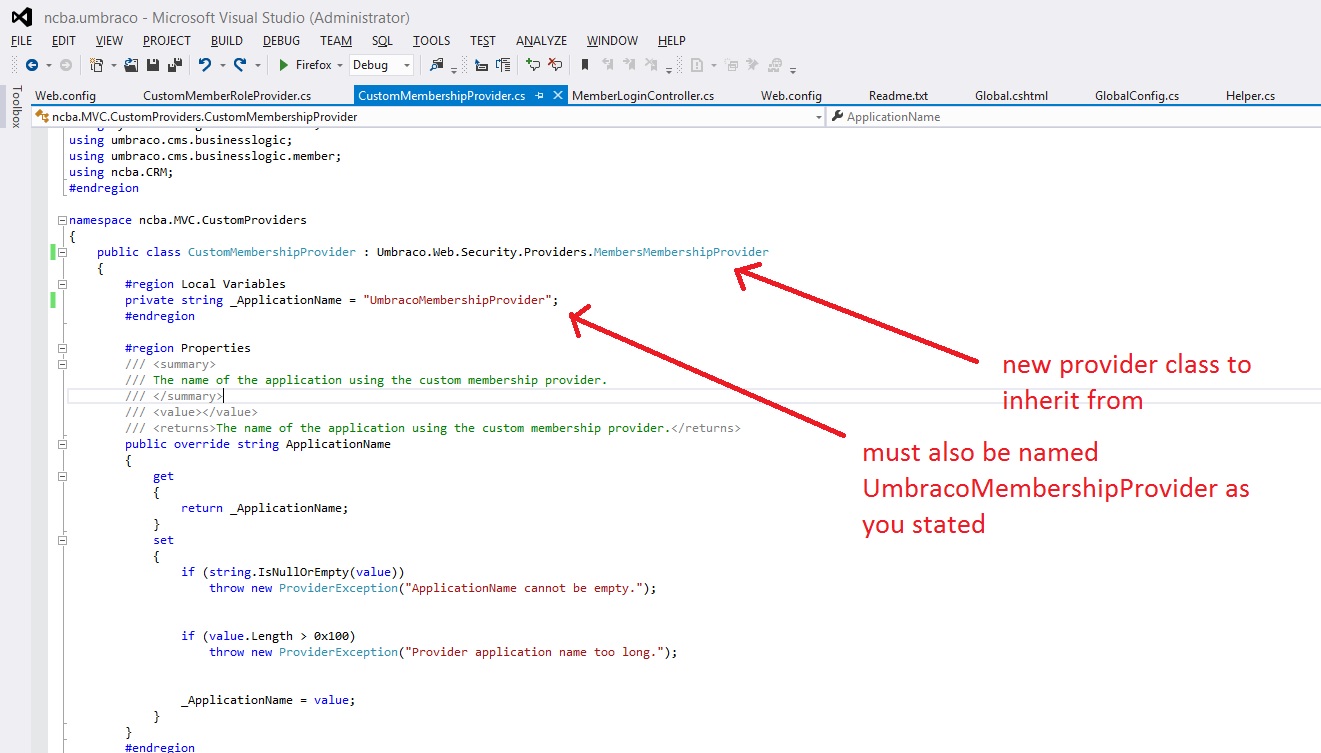Switch to the GlobalConfig.cs tab

click(x=1137, y=96)
